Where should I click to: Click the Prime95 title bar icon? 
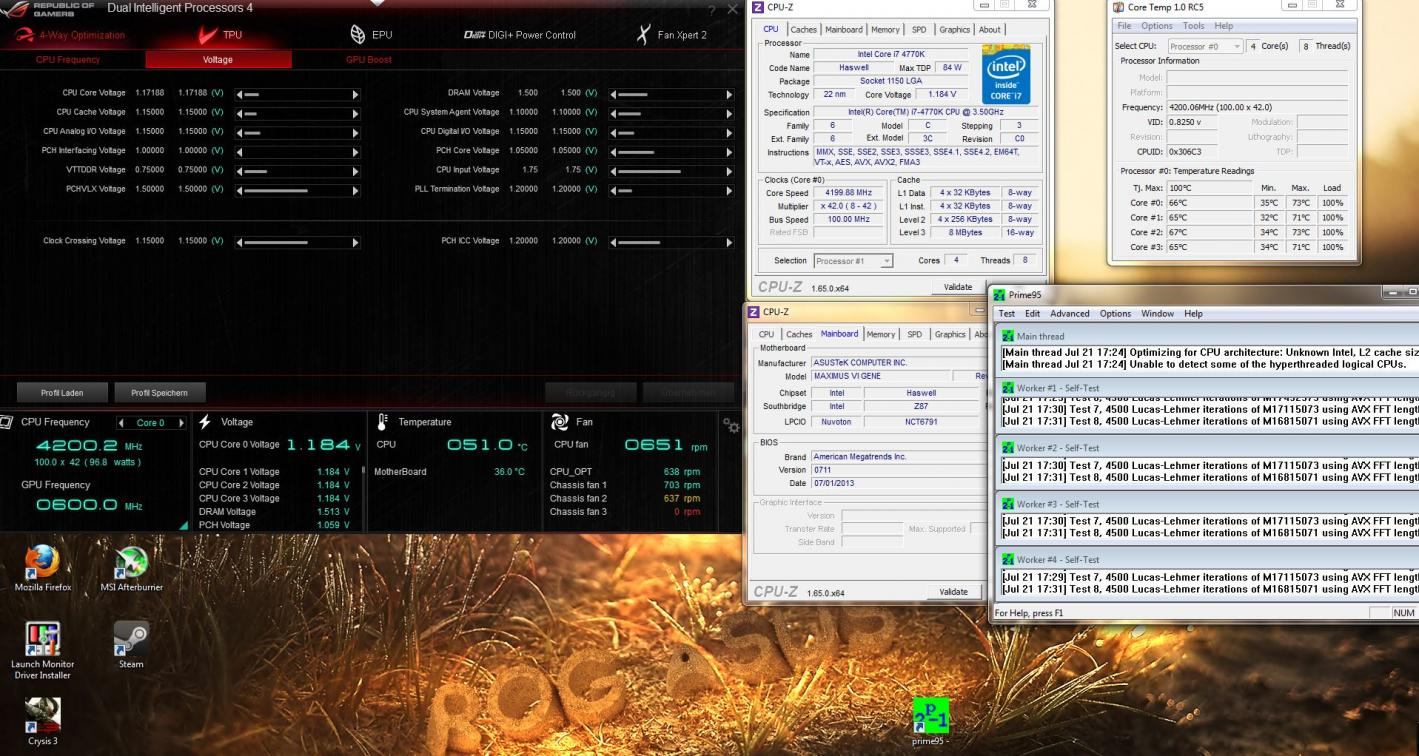point(1000,295)
